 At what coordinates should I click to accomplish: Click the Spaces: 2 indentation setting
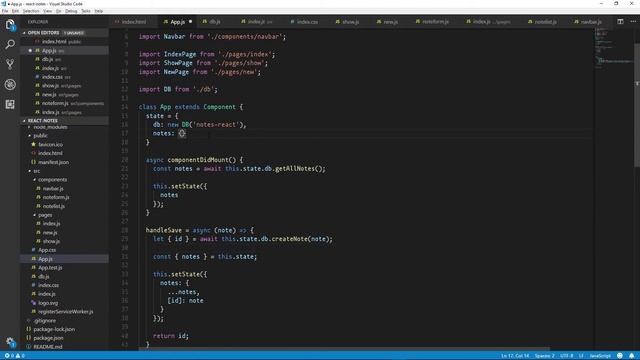(x=544, y=356)
